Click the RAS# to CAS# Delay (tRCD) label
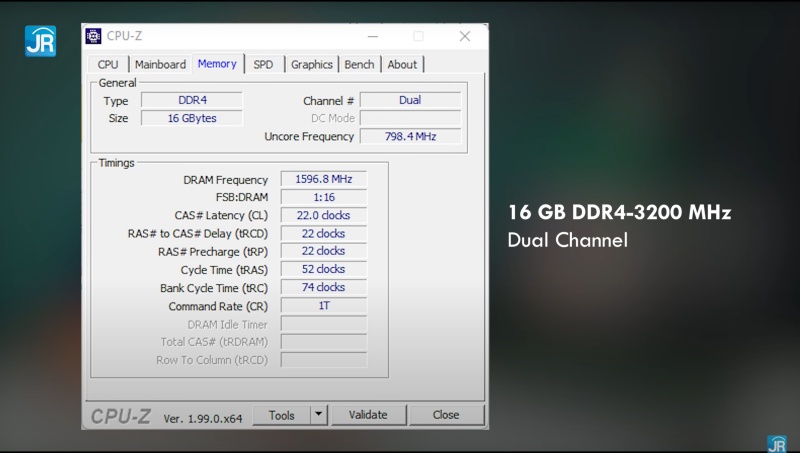Screen dimensions: 800x453 (x=197, y=234)
